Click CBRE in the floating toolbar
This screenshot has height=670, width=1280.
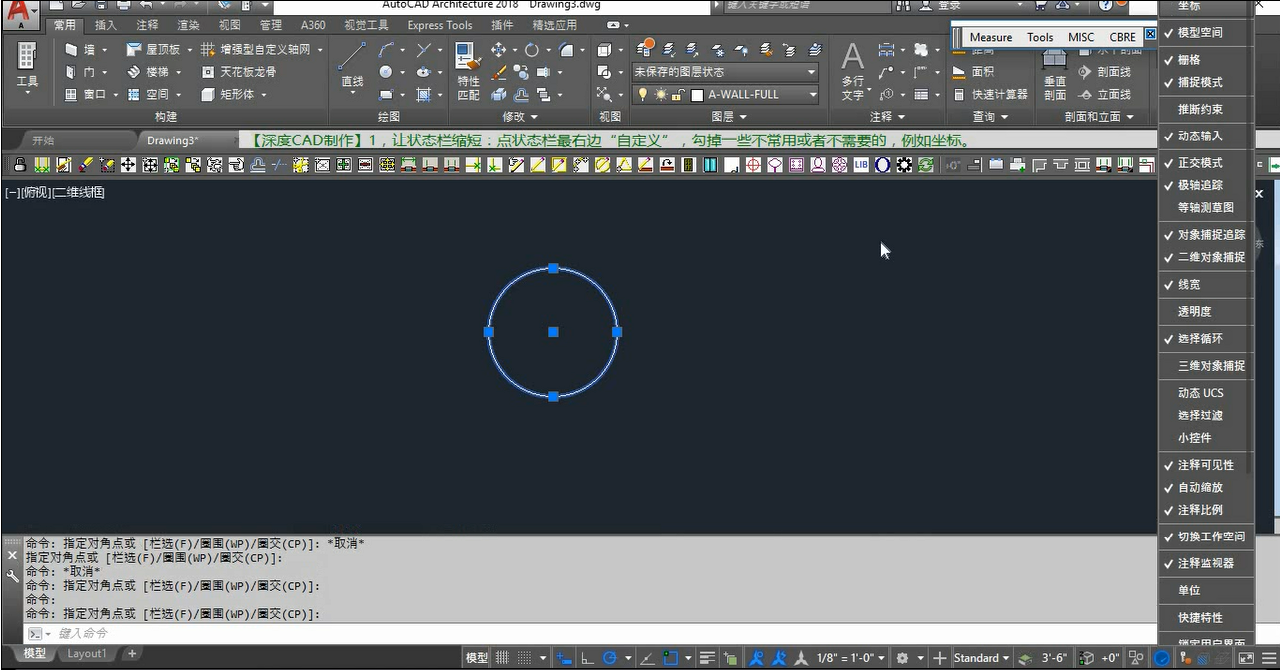pyautogui.click(x=1123, y=37)
